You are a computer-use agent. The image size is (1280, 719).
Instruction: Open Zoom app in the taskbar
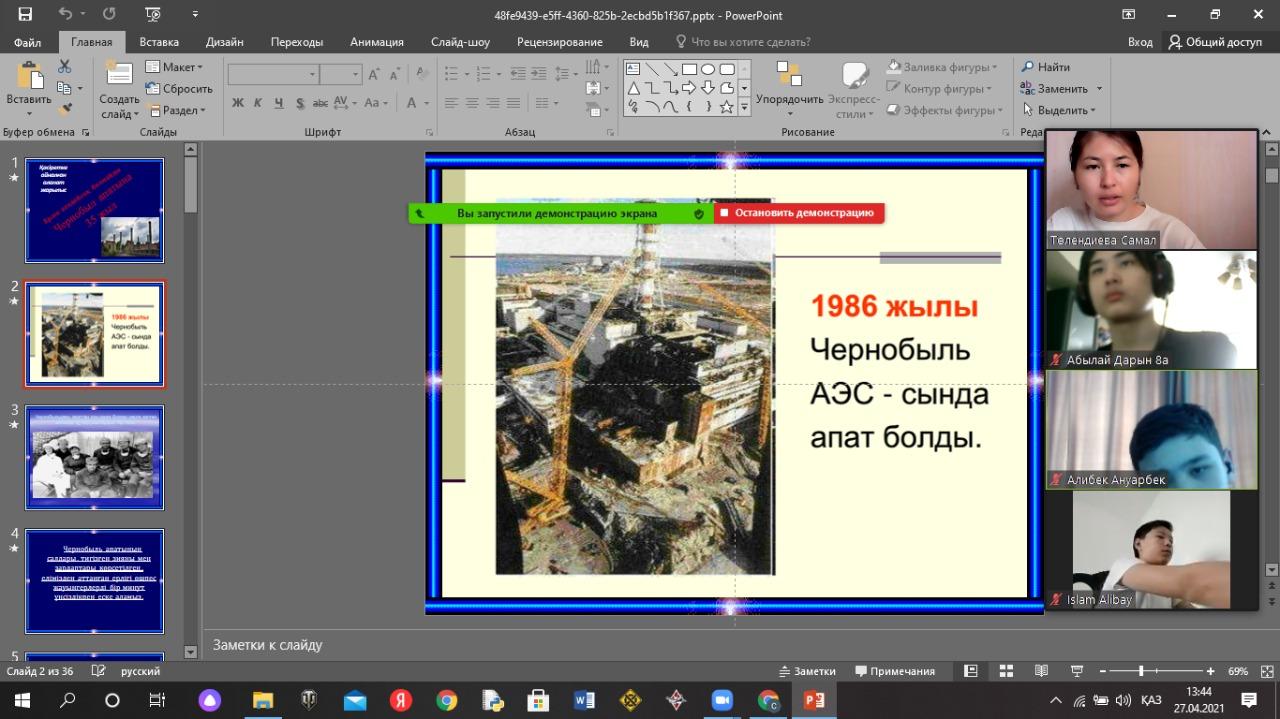(x=721, y=700)
